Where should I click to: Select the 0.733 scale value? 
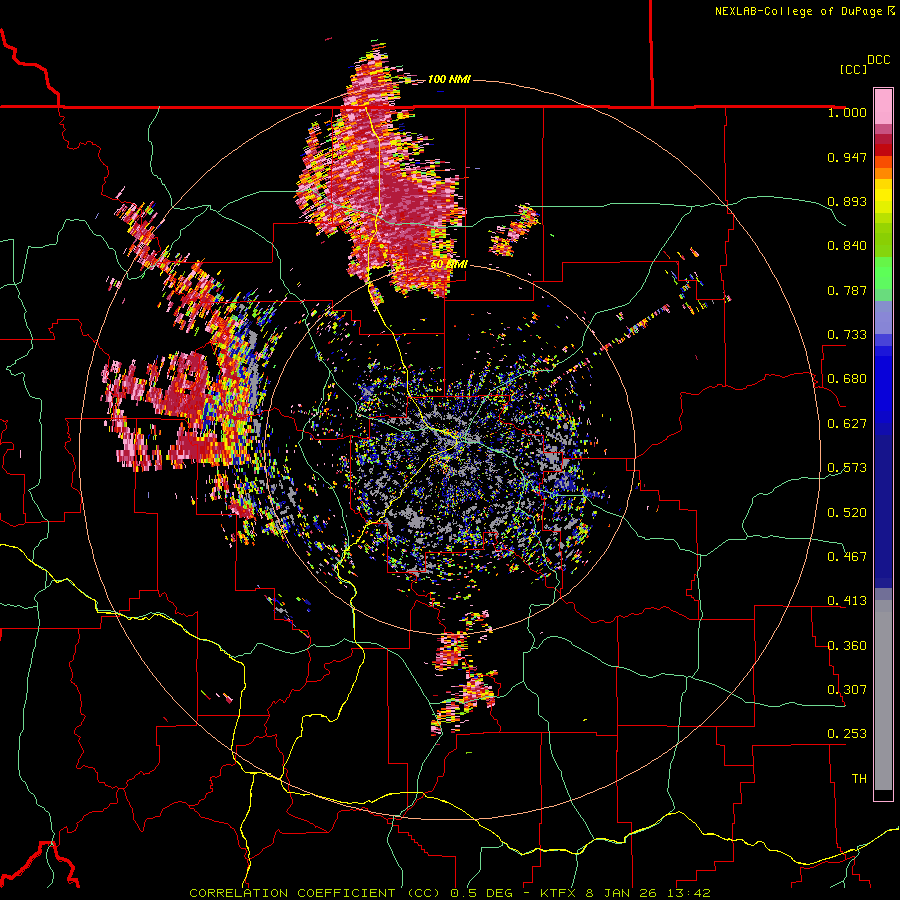[x=847, y=335]
